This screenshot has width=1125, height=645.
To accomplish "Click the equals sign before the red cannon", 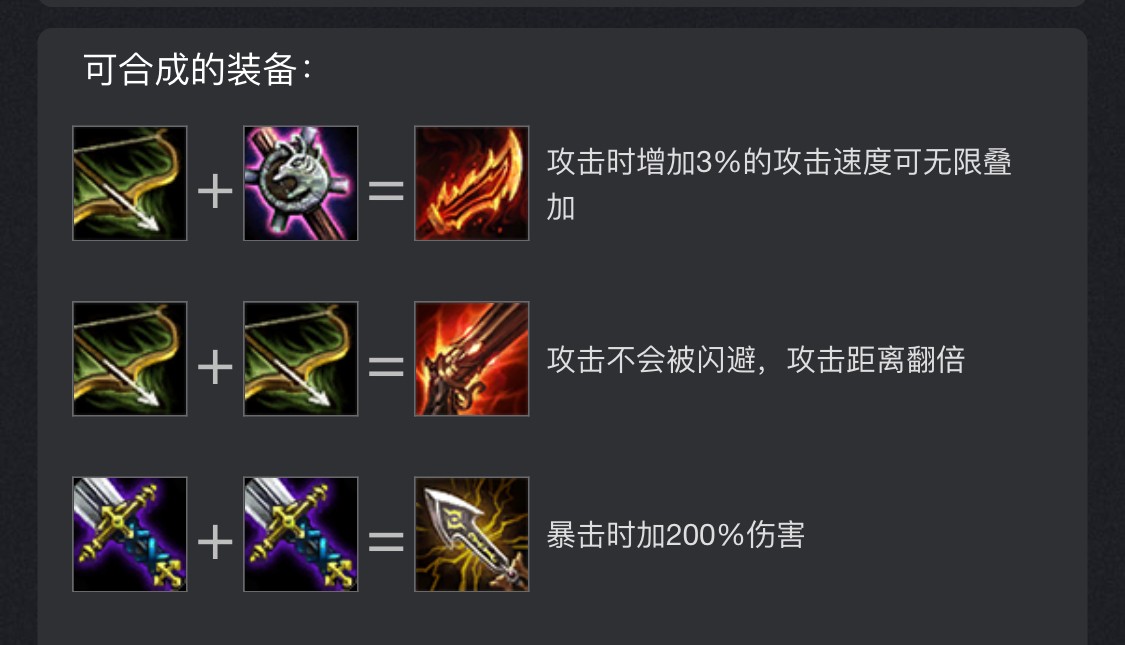I will coord(386,367).
